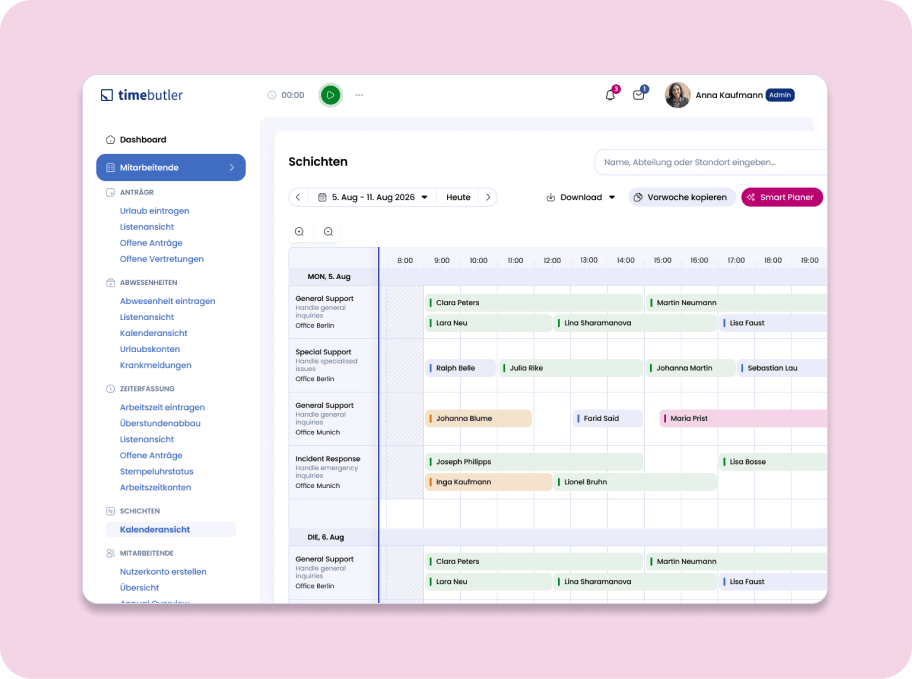912x679 pixels.
Task: Click the timebutler logo
Action: pos(142,95)
